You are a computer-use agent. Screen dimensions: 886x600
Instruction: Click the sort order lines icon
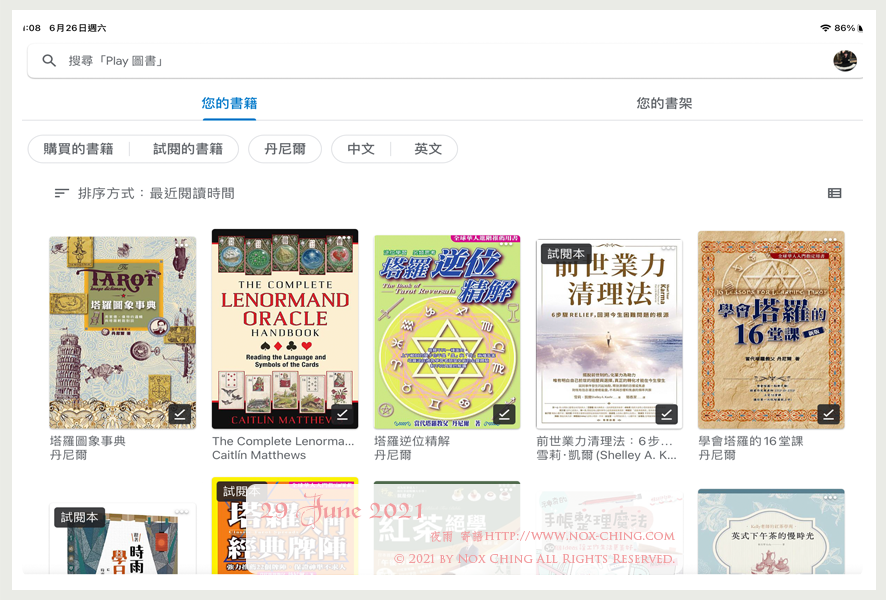(x=62, y=193)
